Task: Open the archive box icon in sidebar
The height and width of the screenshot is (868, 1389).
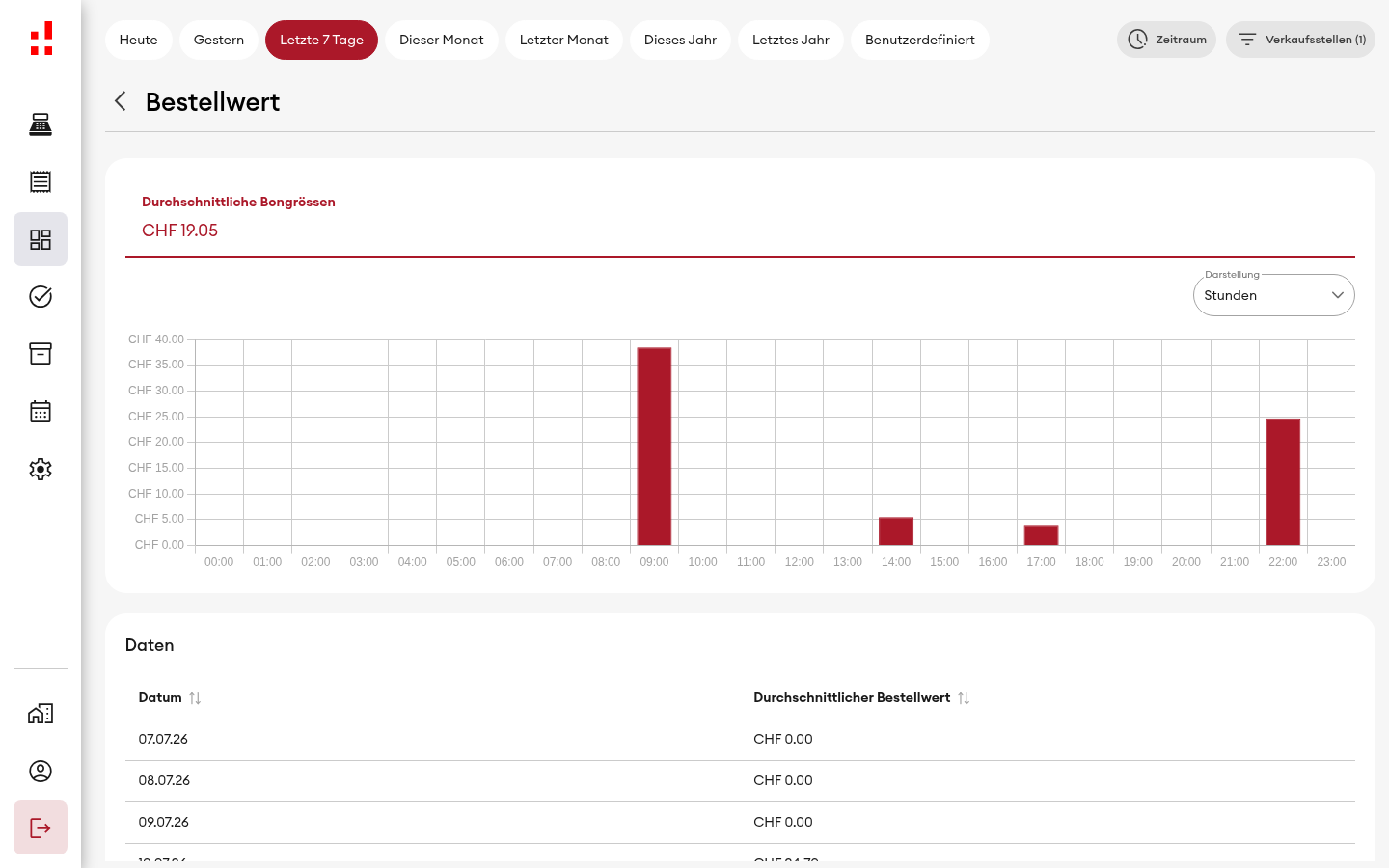Action: tap(41, 354)
